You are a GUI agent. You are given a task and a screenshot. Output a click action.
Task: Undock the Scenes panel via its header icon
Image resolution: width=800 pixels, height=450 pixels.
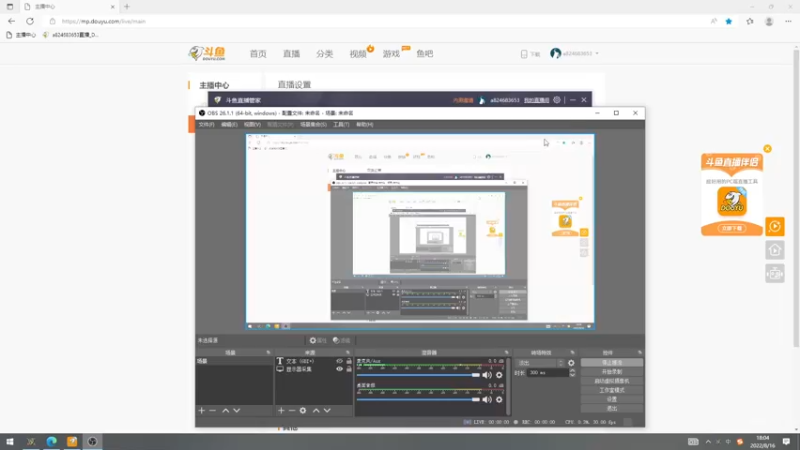point(268,353)
